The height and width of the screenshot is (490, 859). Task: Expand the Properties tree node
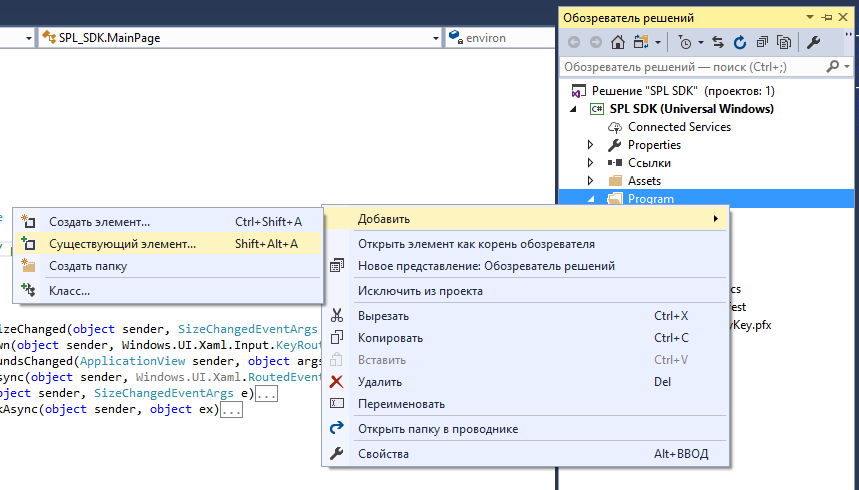[590, 145]
